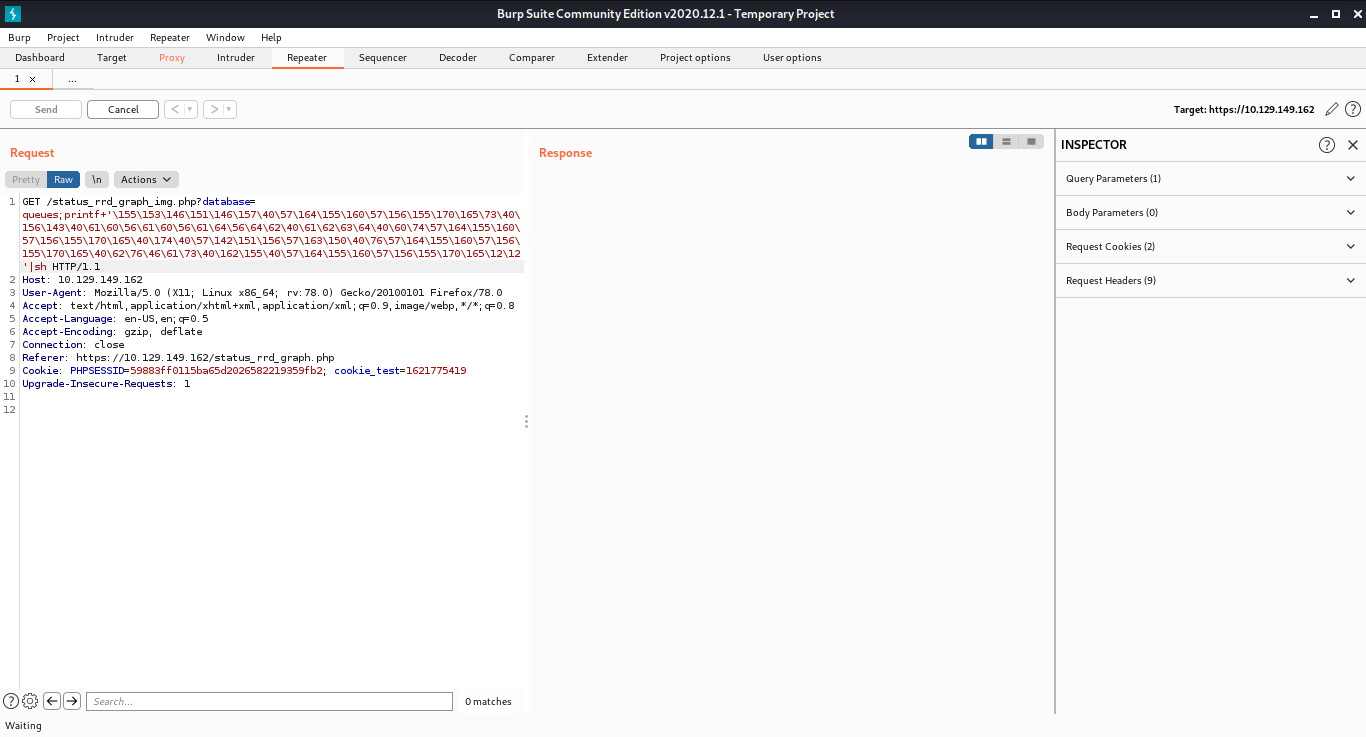Open the Intruder menu
1366x737 pixels.
pyautogui.click(x=115, y=38)
